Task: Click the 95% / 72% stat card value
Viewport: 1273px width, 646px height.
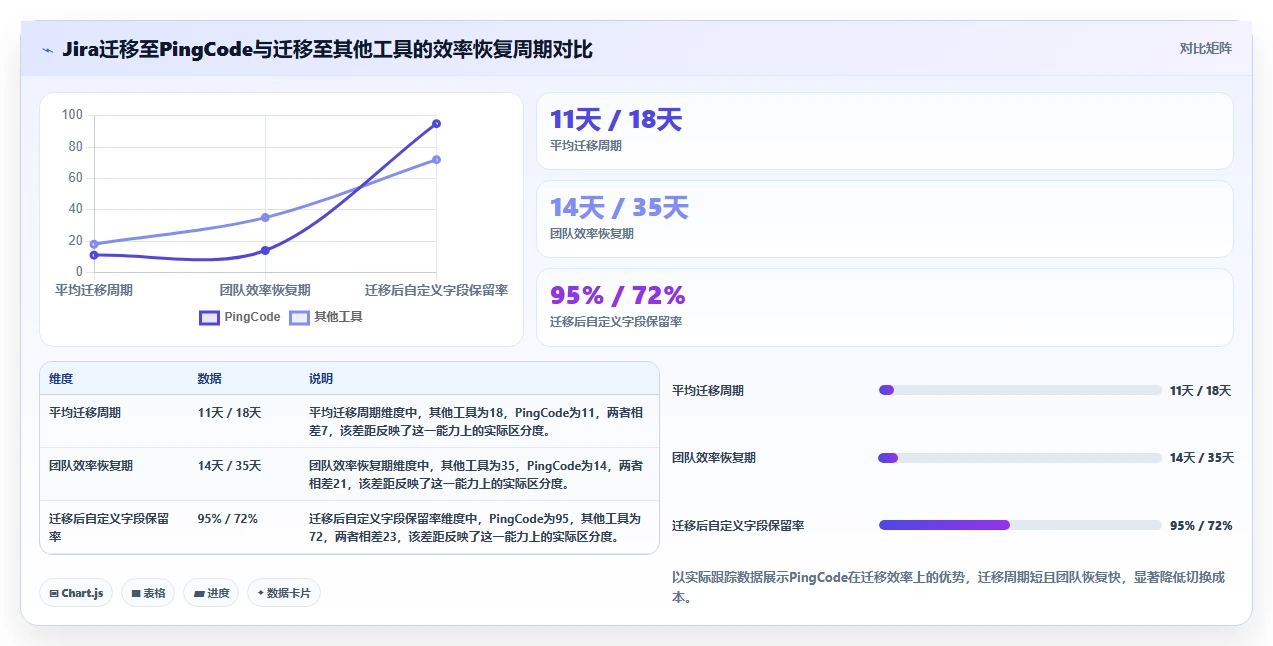Action: (x=617, y=296)
